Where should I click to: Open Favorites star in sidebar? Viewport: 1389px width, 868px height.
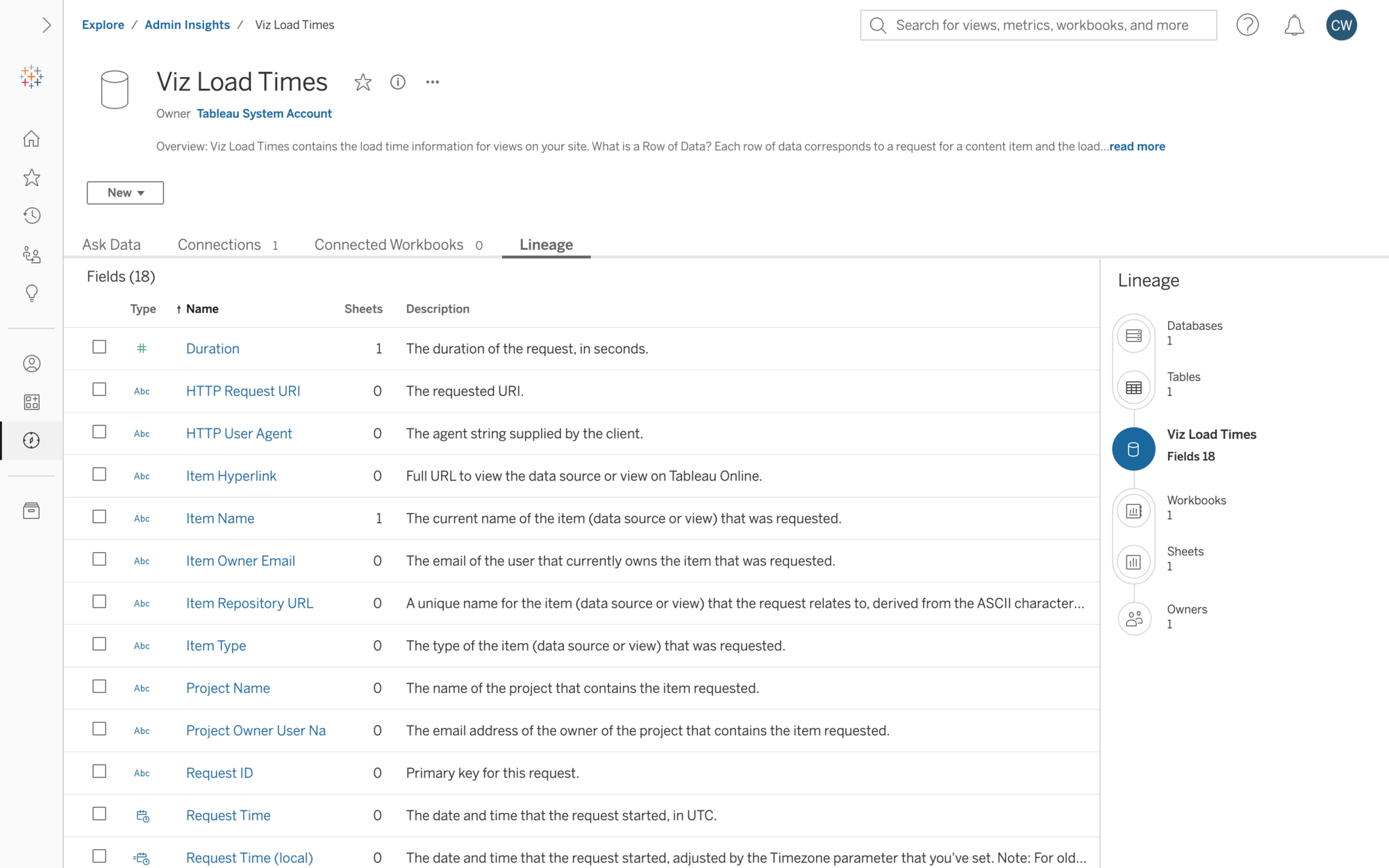click(x=31, y=178)
